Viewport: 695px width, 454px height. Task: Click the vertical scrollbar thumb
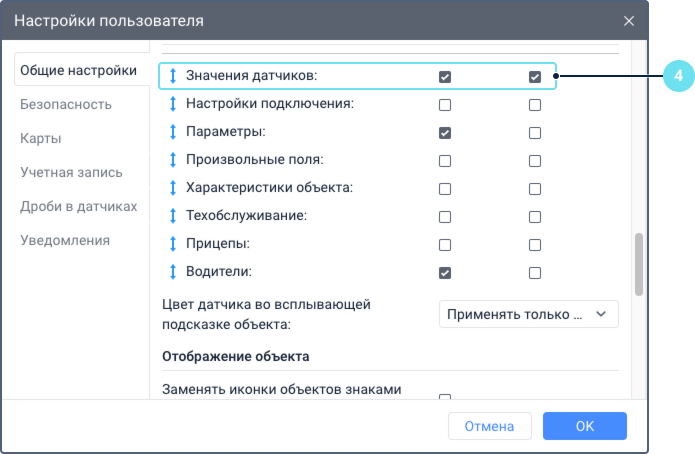pos(639,265)
